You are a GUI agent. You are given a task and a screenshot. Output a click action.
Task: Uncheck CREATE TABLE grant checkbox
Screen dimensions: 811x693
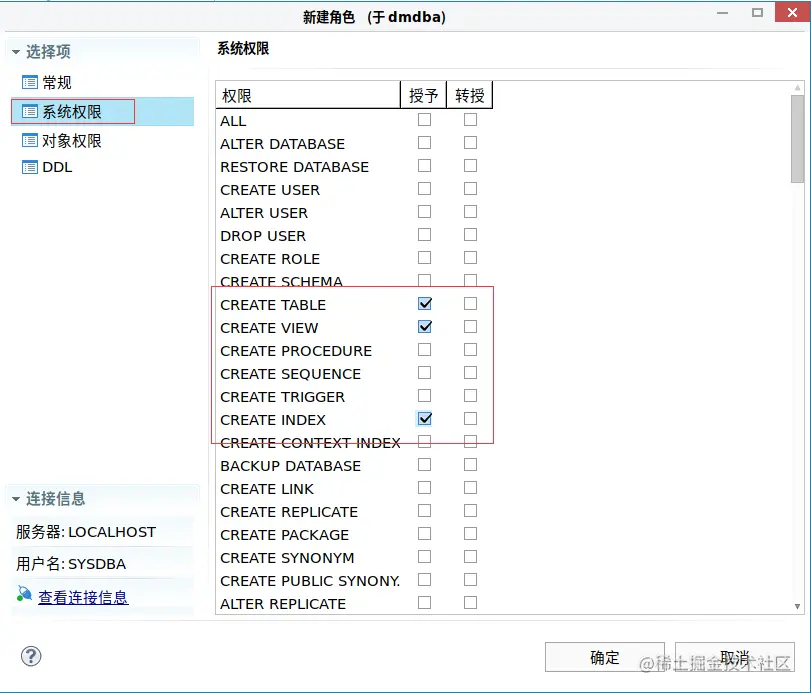424,303
